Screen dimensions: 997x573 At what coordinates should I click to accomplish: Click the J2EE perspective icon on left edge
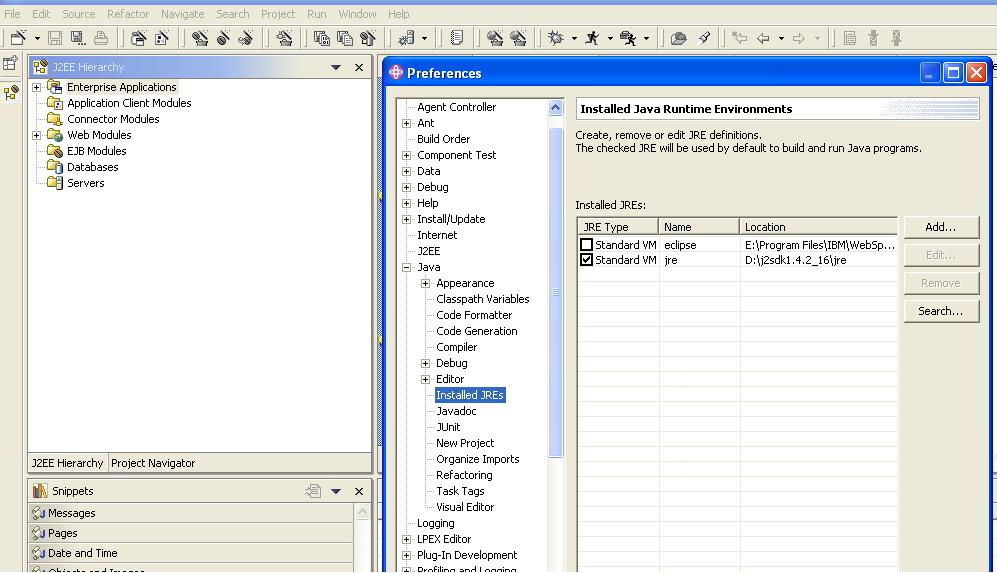pos(11,93)
